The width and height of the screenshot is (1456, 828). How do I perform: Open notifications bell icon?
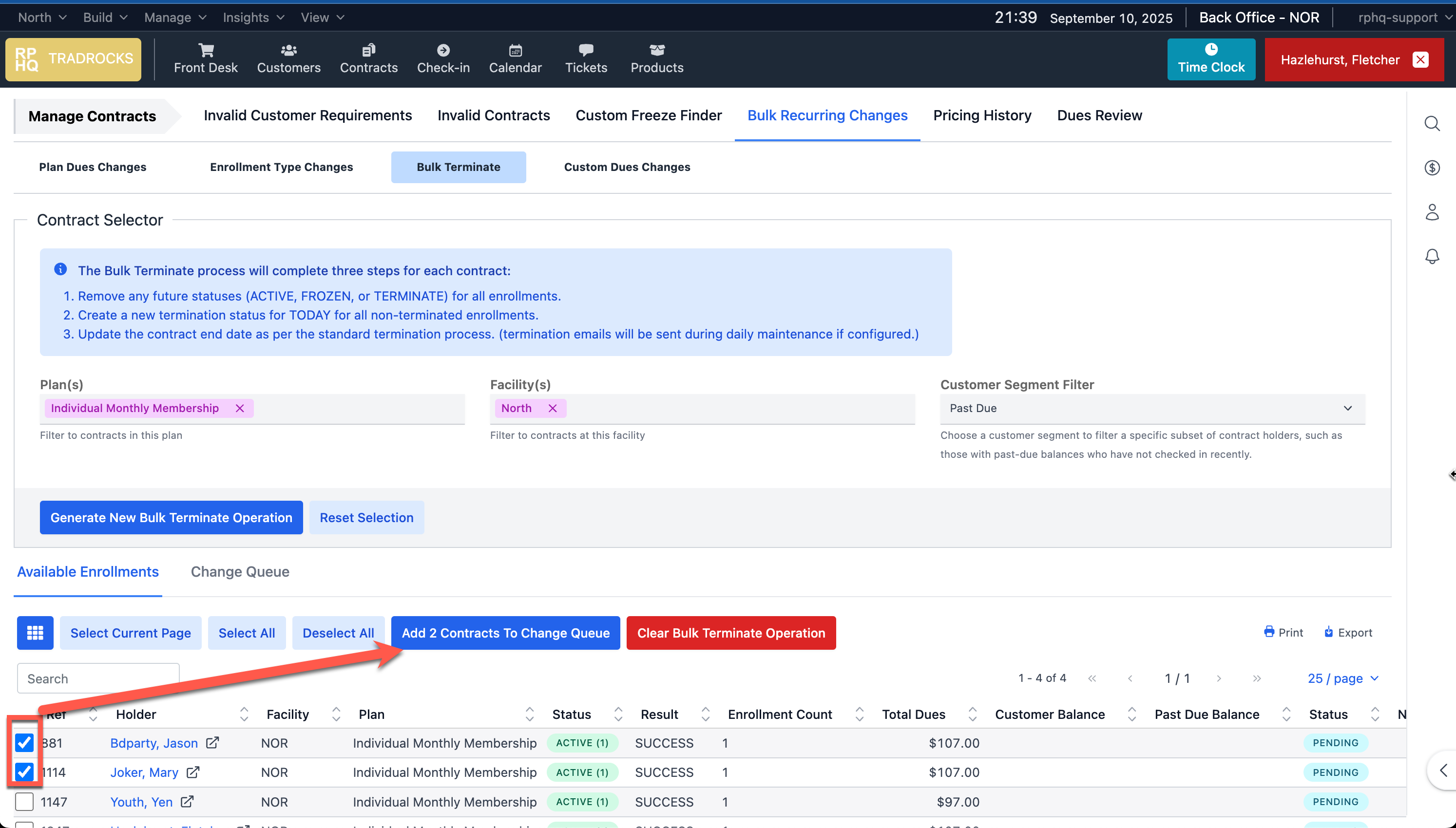click(1432, 257)
